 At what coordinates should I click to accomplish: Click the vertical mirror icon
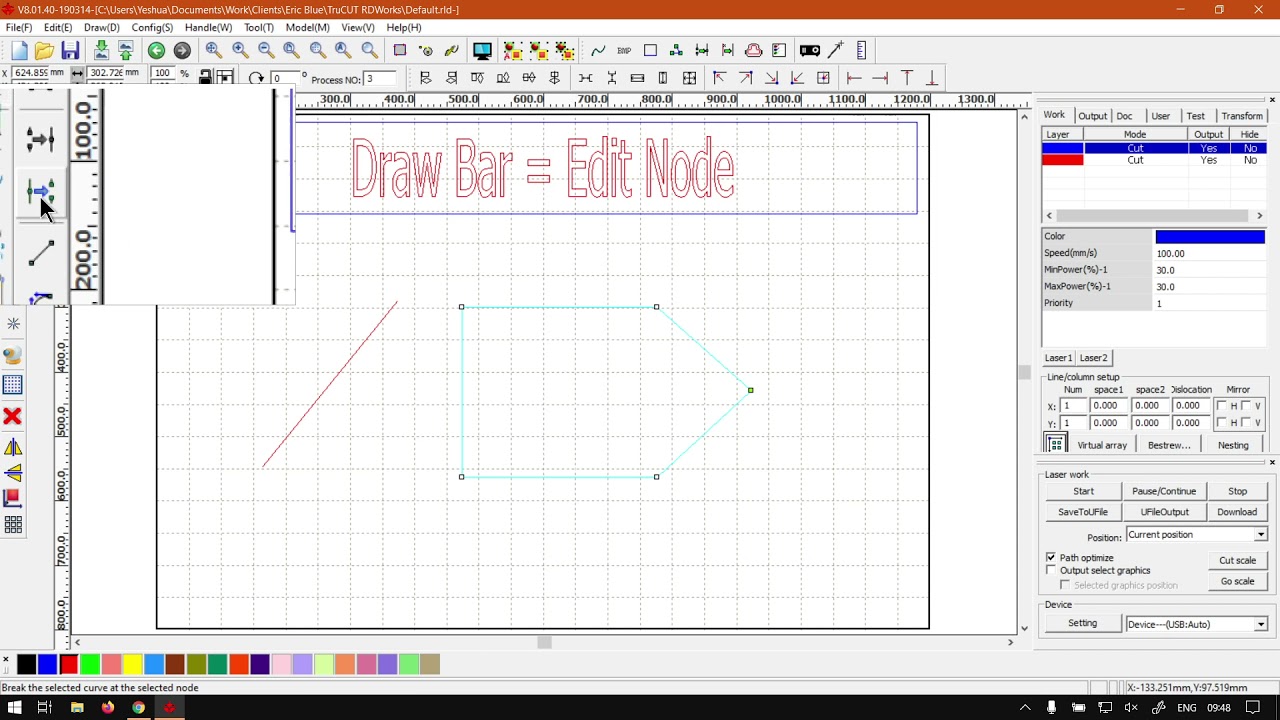click(13, 473)
